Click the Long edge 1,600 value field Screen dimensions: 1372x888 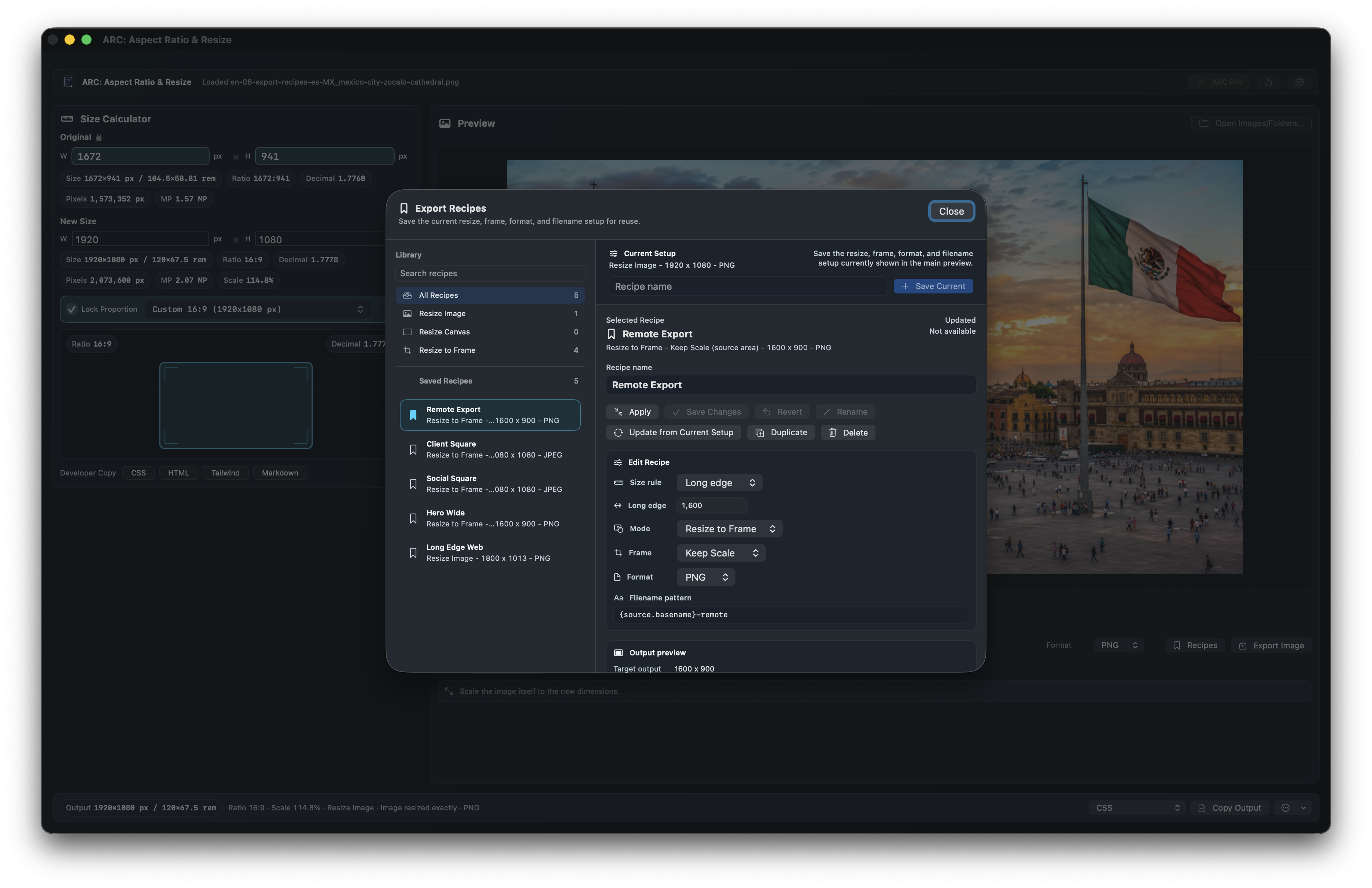pos(711,506)
